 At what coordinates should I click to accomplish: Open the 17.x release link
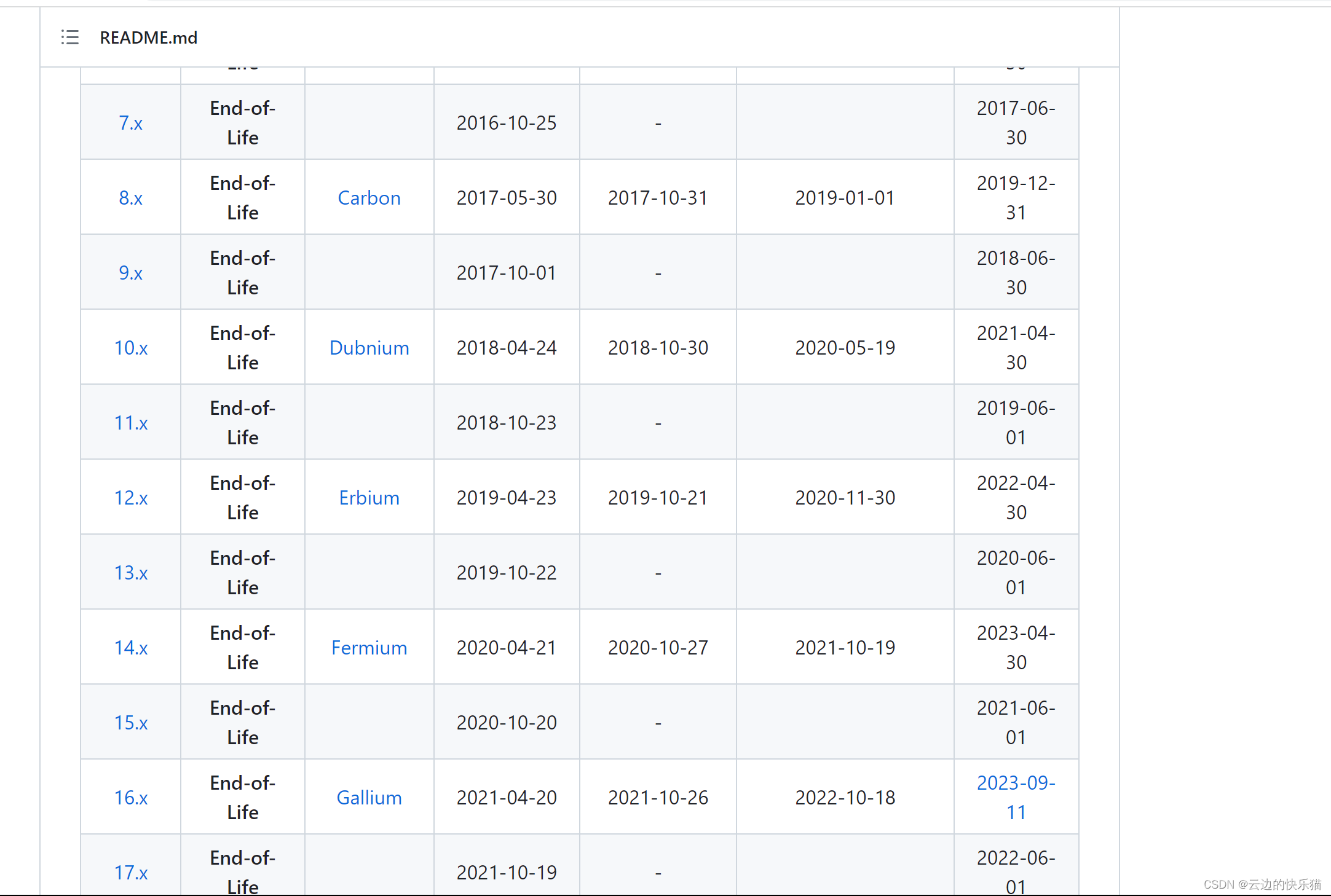point(131,873)
